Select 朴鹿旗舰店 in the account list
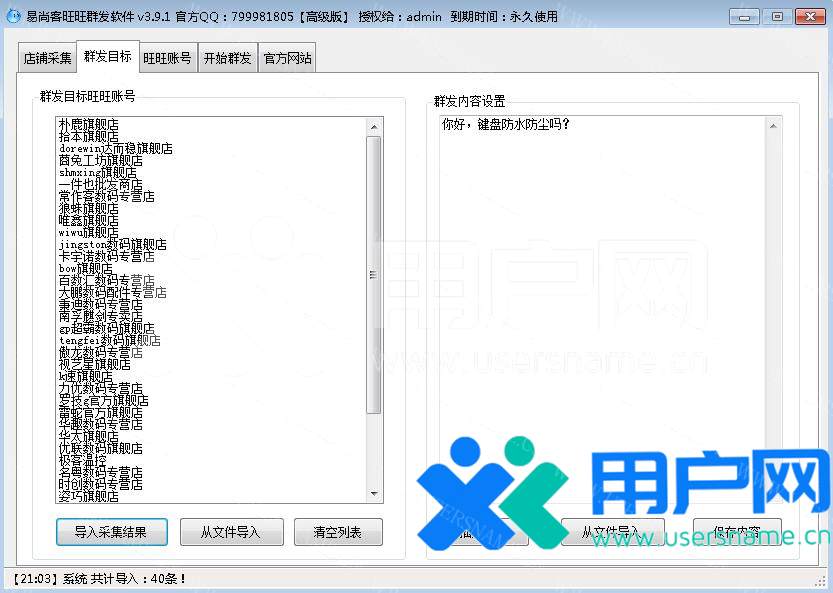Image resolution: width=833 pixels, height=593 pixels. pyautogui.click(x=89, y=125)
